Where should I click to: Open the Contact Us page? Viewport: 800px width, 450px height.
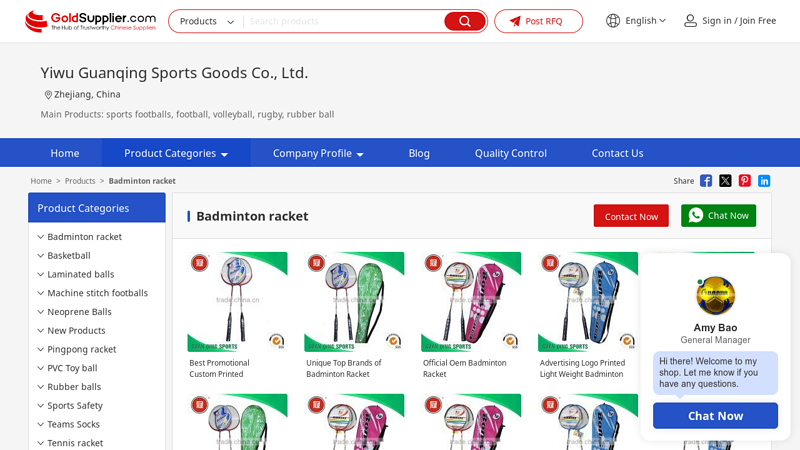tap(617, 153)
